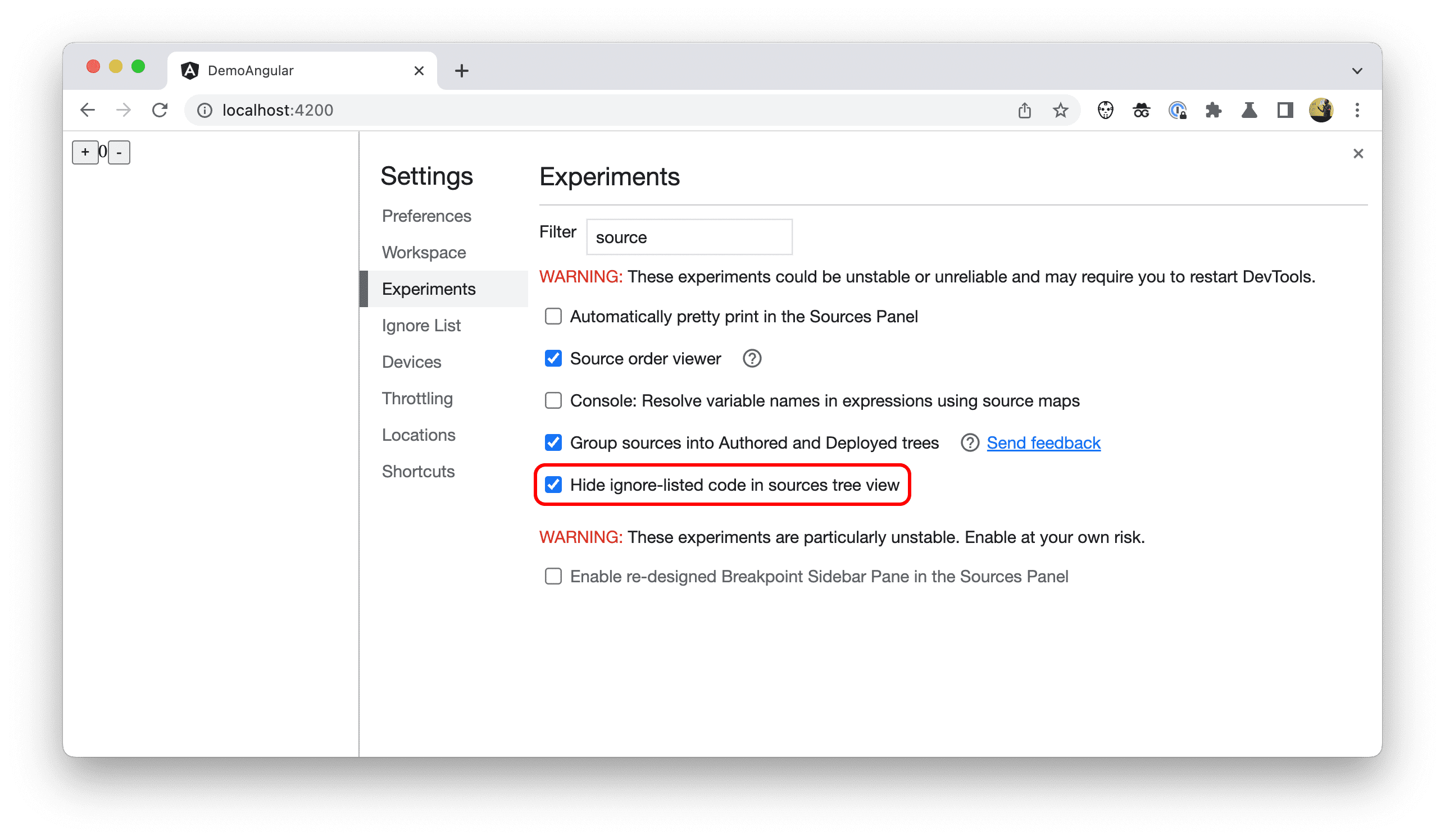Click the close button on Settings panel
Viewport: 1445px width, 840px height.
(x=1358, y=154)
